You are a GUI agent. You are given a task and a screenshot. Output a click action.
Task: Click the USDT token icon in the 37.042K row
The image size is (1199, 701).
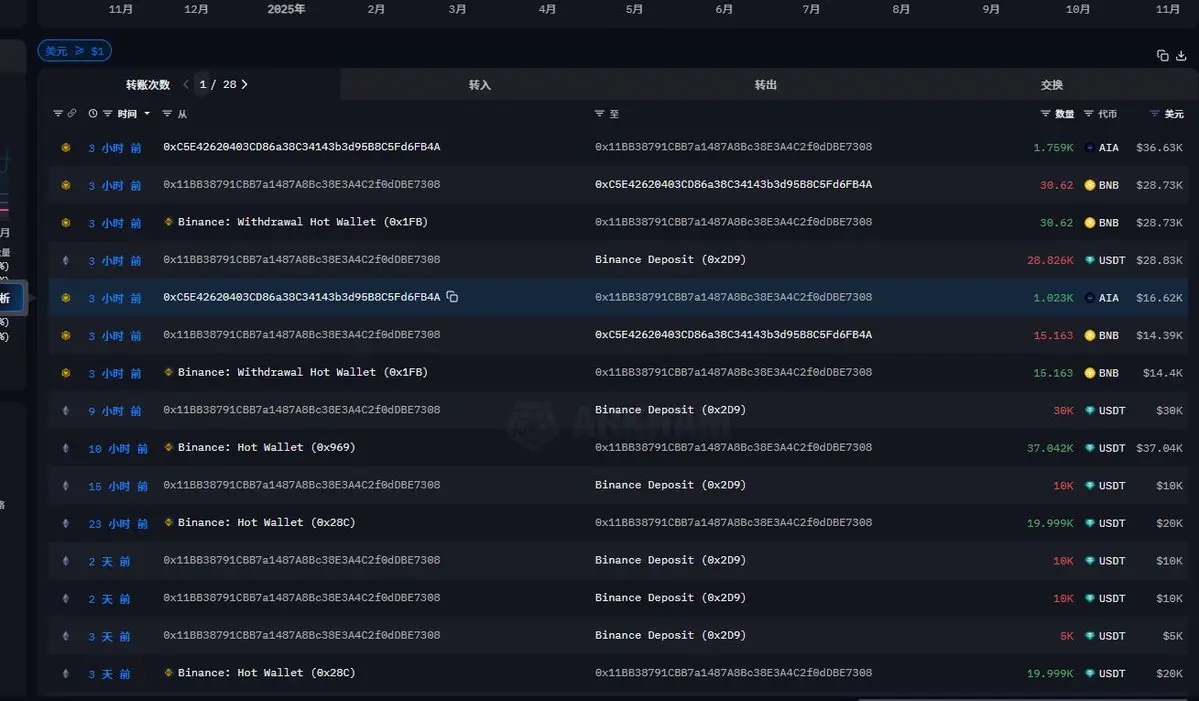[x=1090, y=448]
